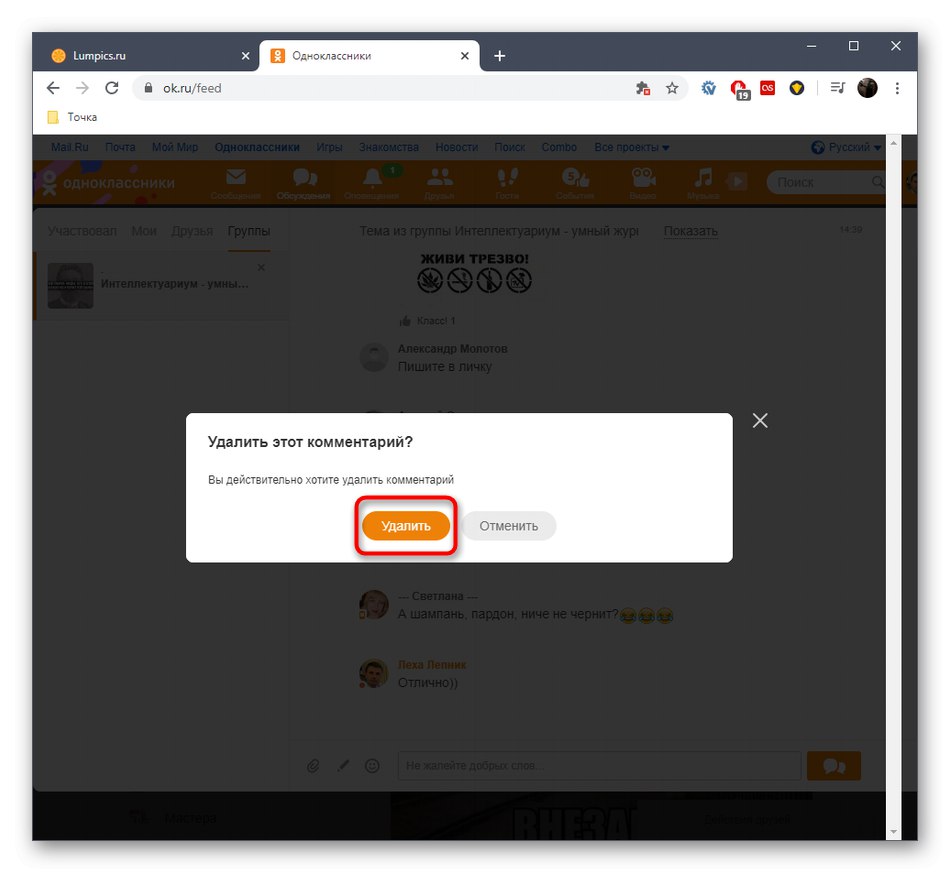Cancel with the Отменить button
The height and width of the screenshot is (873, 950).
pos(508,525)
